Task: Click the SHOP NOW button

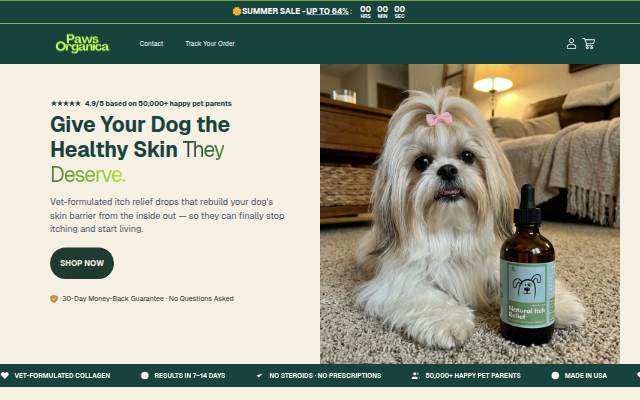Action: (82, 263)
